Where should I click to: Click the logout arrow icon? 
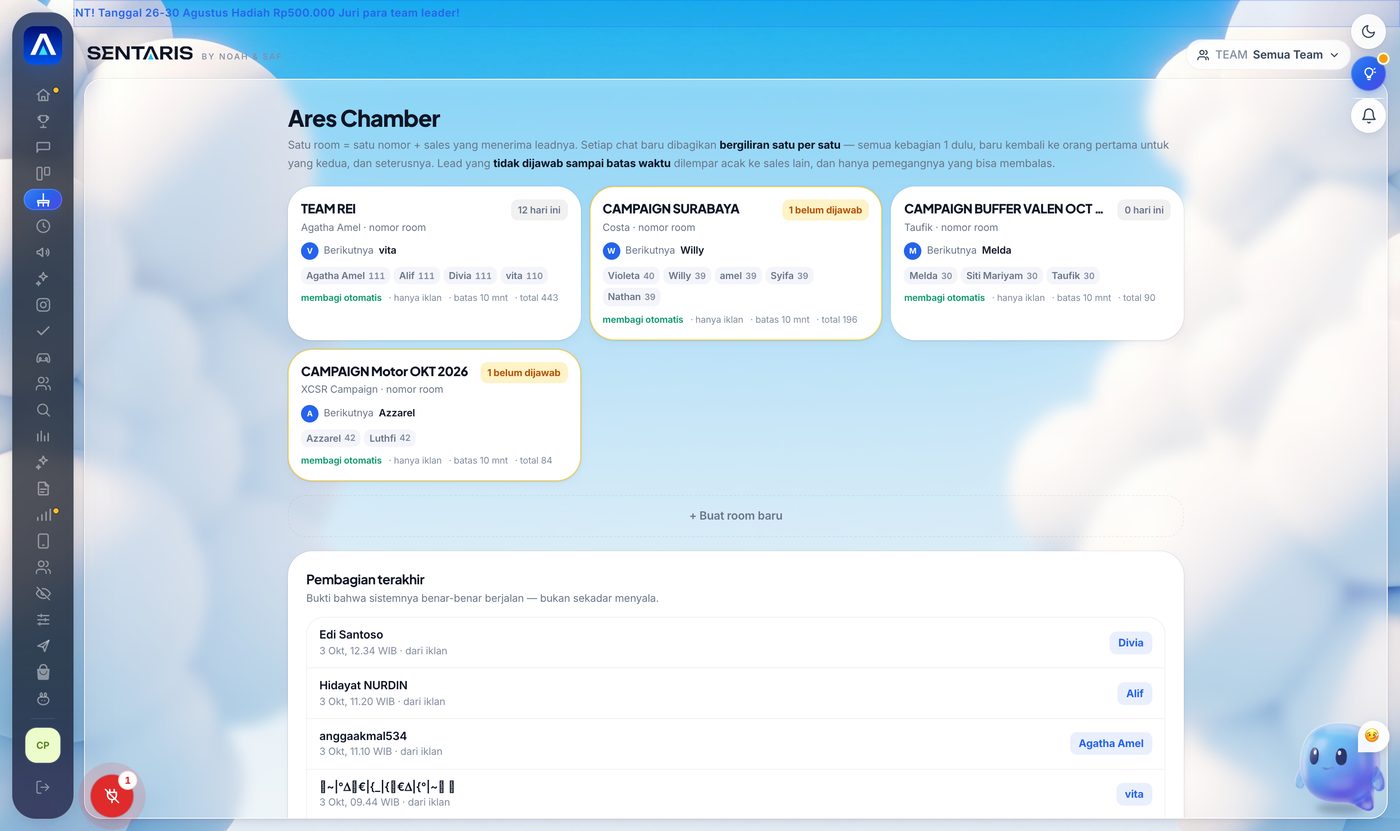tap(43, 787)
